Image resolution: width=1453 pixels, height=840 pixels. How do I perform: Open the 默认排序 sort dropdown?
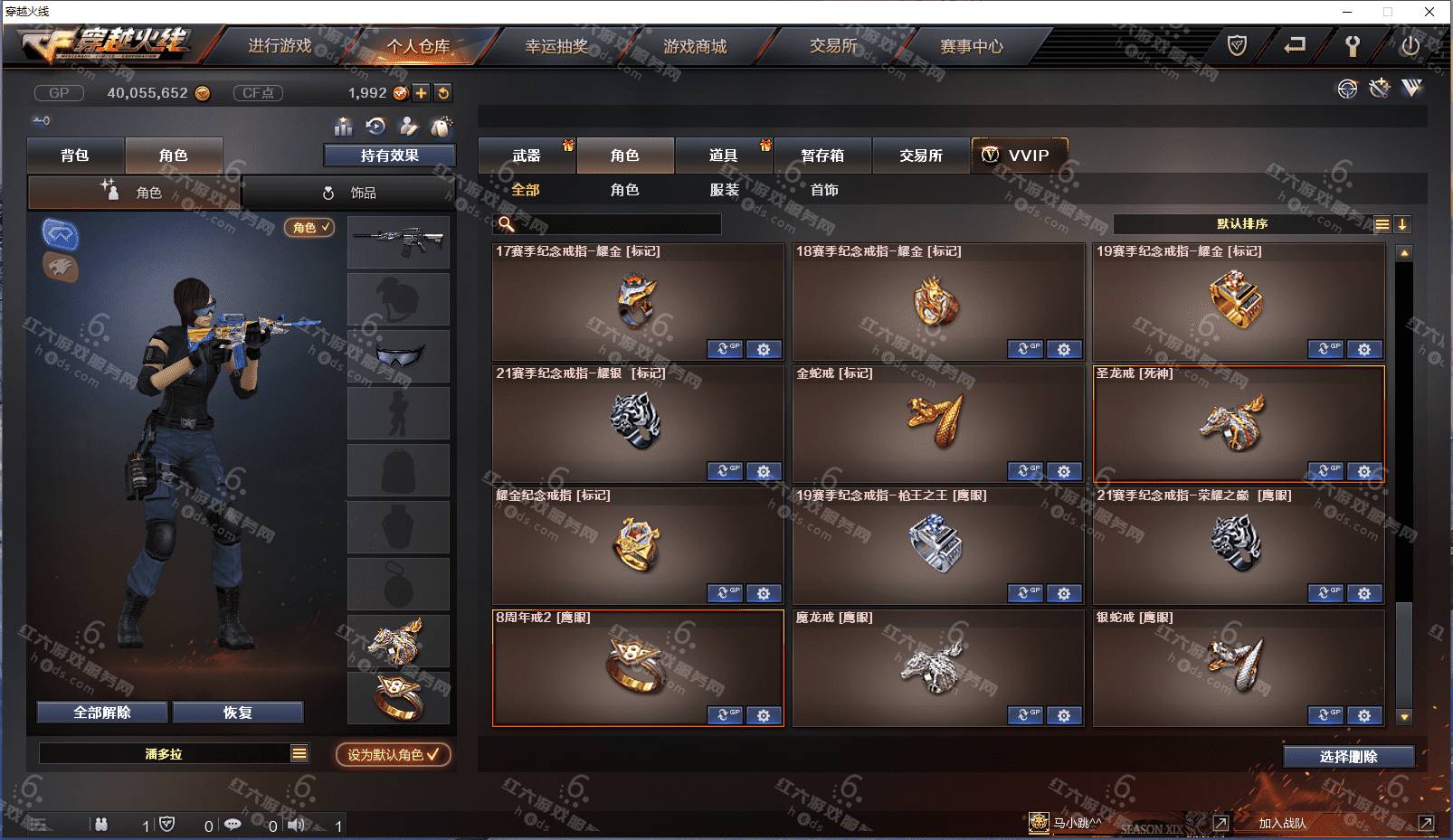(x=1382, y=224)
